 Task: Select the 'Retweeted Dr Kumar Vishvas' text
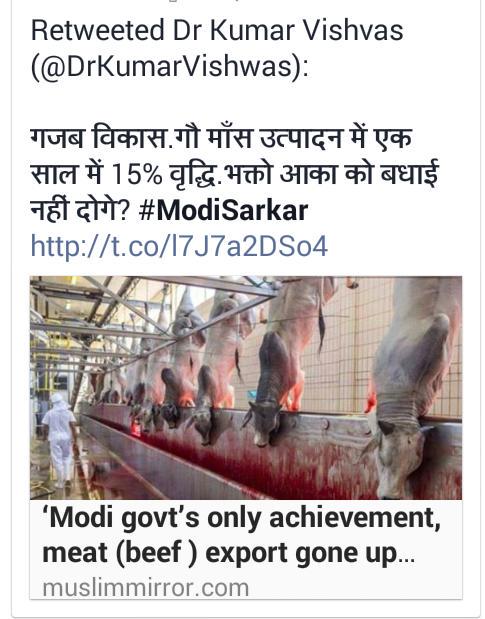pyautogui.click(x=217, y=30)
